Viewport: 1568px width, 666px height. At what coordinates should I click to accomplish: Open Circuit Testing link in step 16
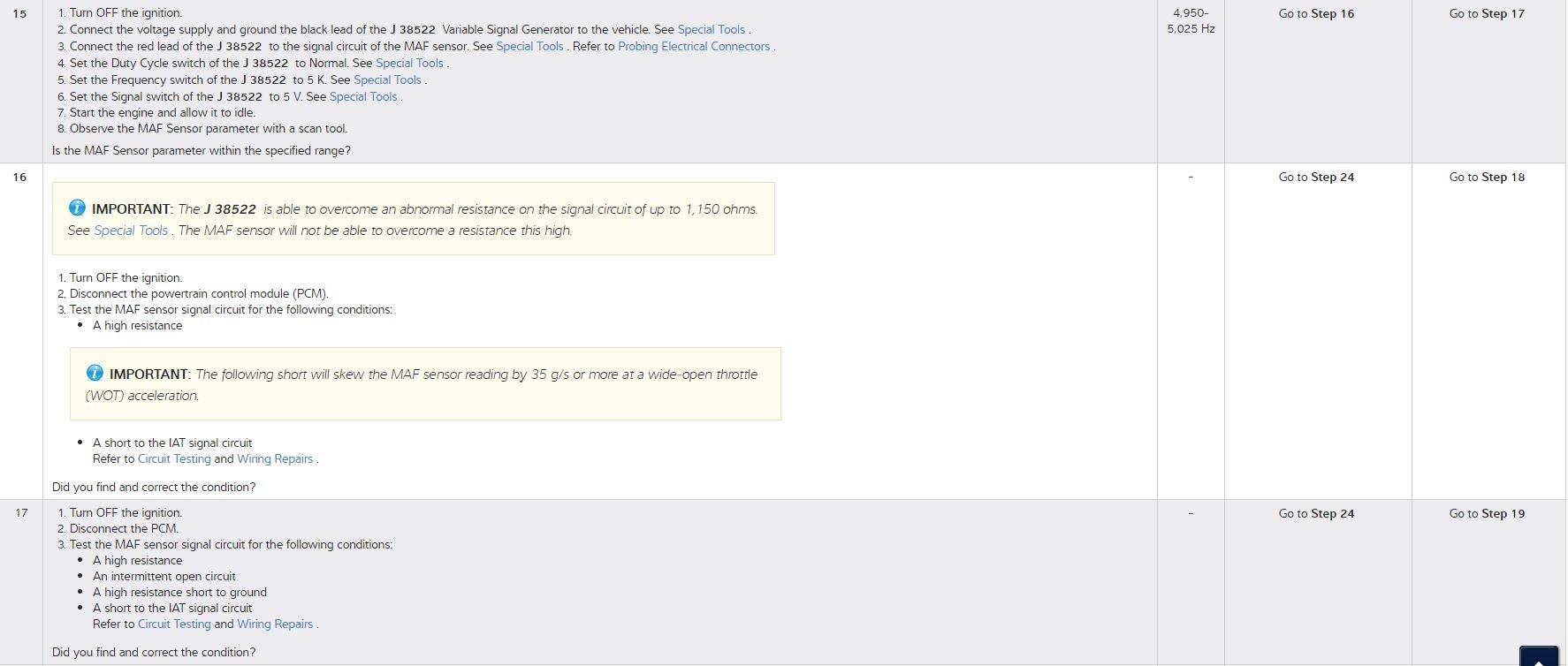pyautogui.click(x=174, y=458)
